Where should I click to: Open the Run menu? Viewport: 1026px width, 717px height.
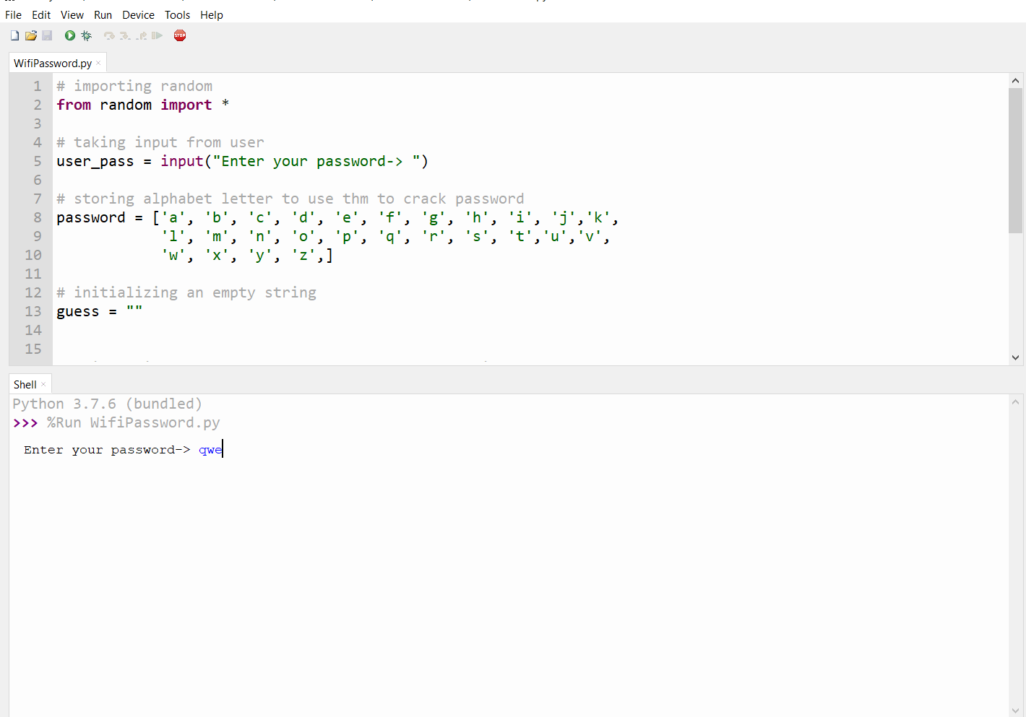click(x=103, y=15)
